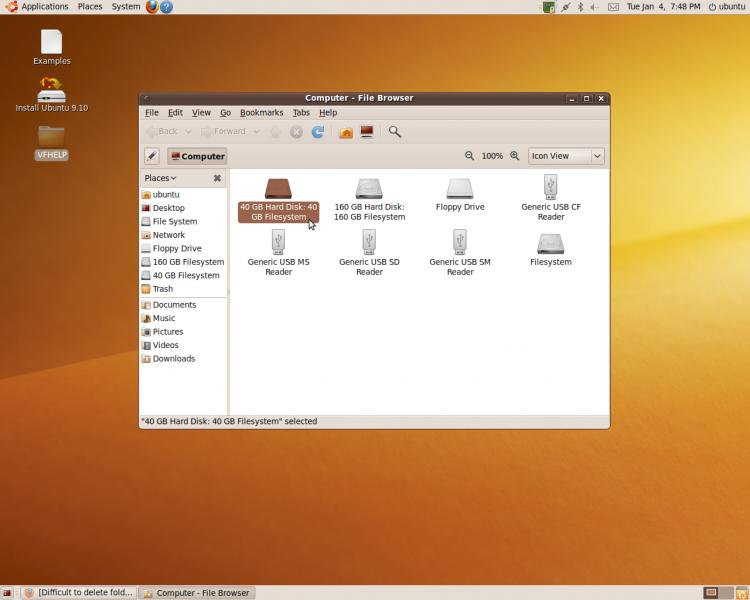Click the mail envelope indicator icon

pos(613,7)
